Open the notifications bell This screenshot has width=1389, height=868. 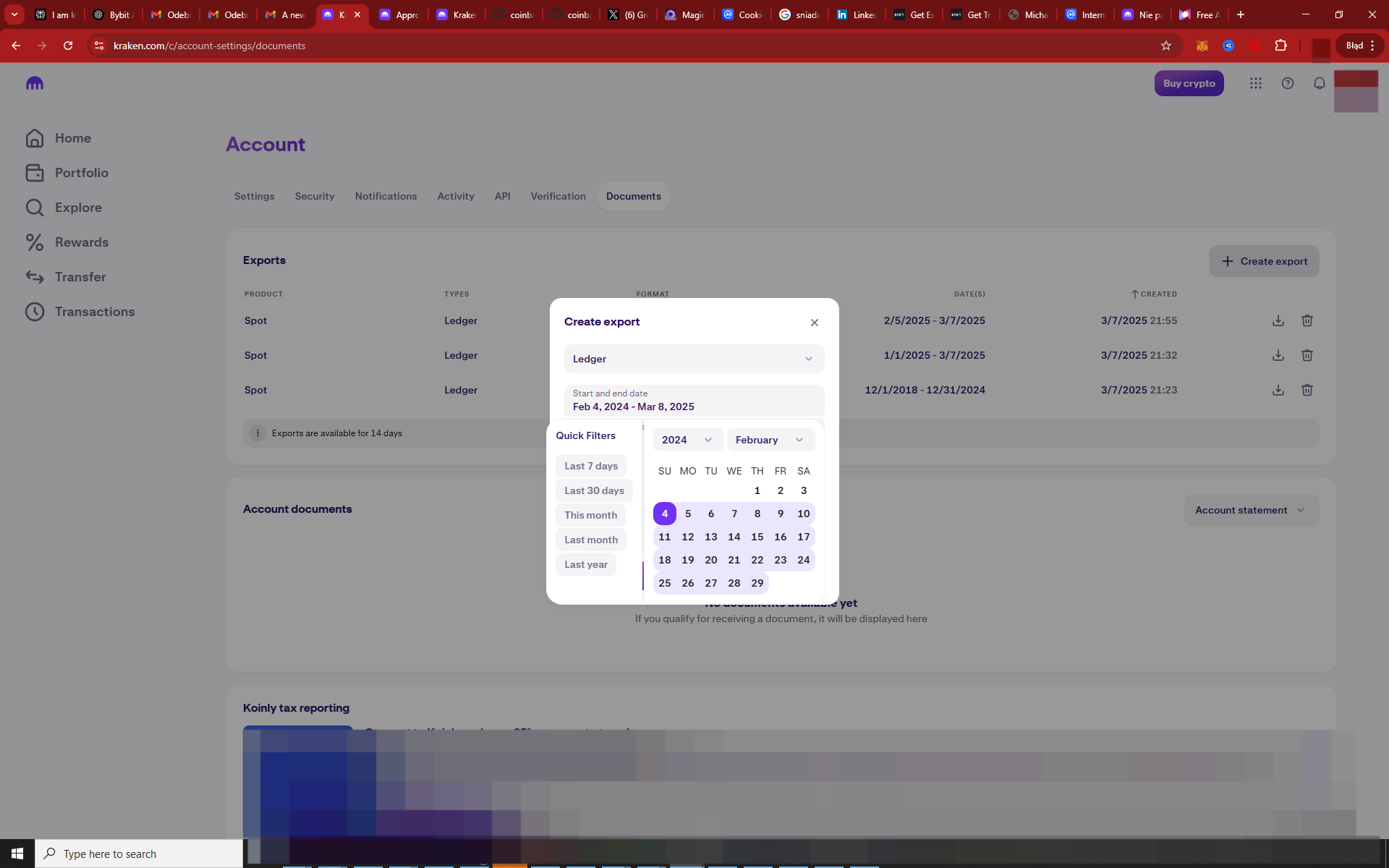click(x=1320, y=83)
